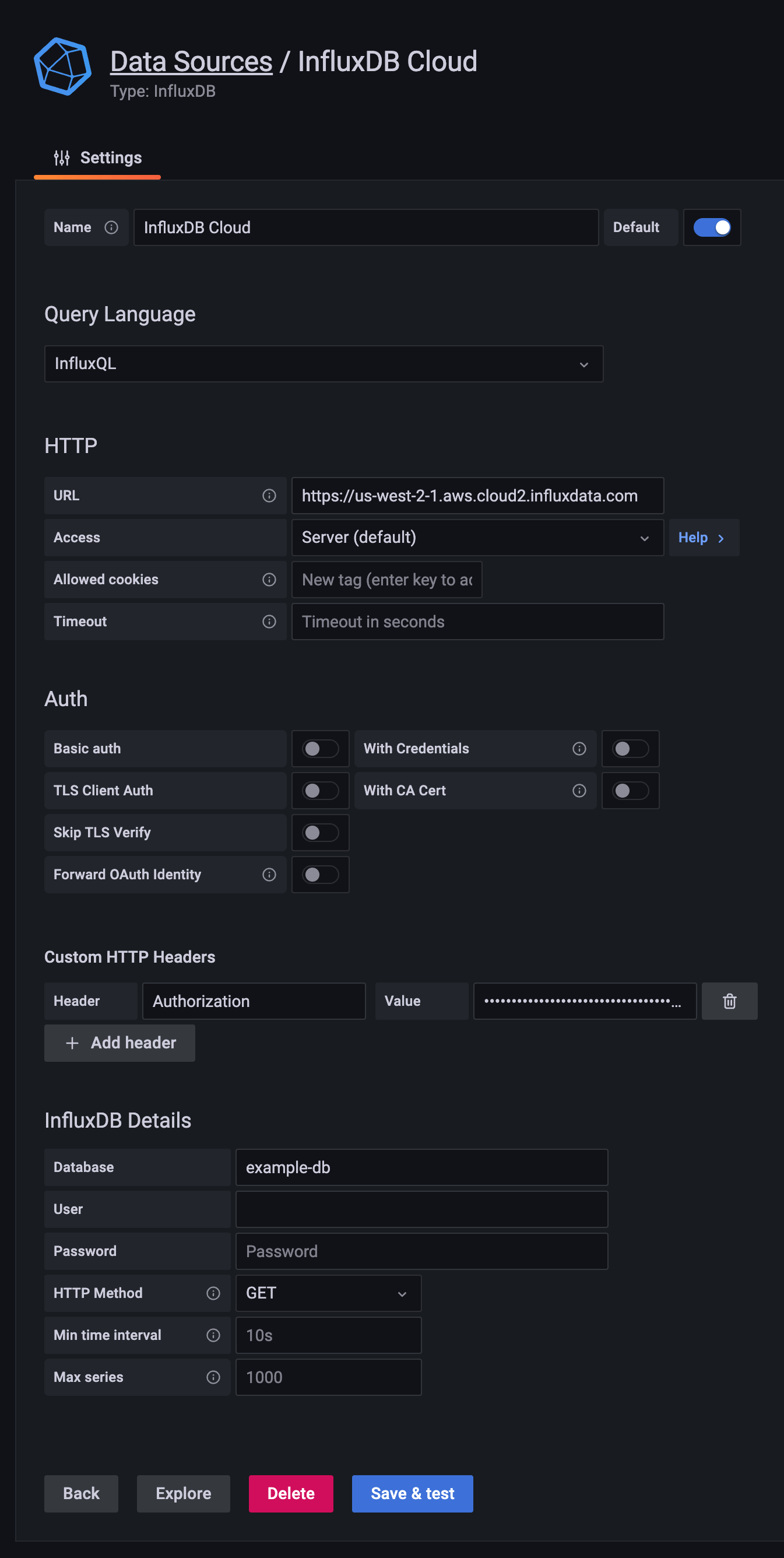Viewport: 784px width, 1558px height.
Task: Focus the Name input field
Action: tap(365, 227)
